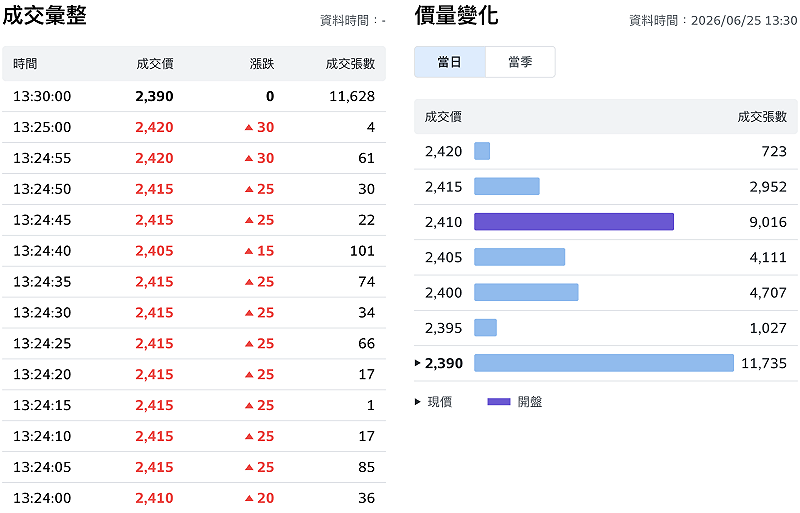Screen dimensions: 800x513
Task: Select the 13:30:00 time cell
Action: [42, 96]
